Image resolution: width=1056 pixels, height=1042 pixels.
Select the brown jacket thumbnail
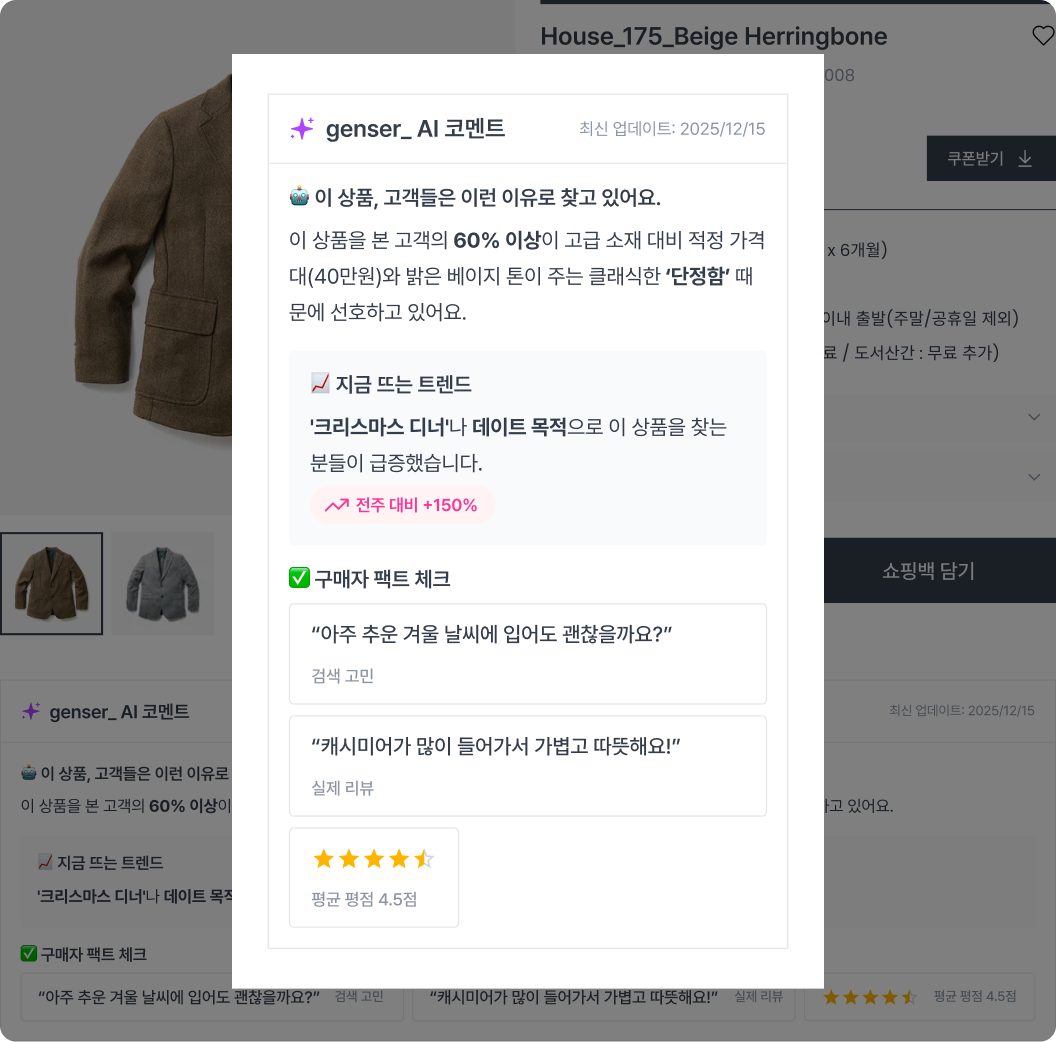click(52, 583)
